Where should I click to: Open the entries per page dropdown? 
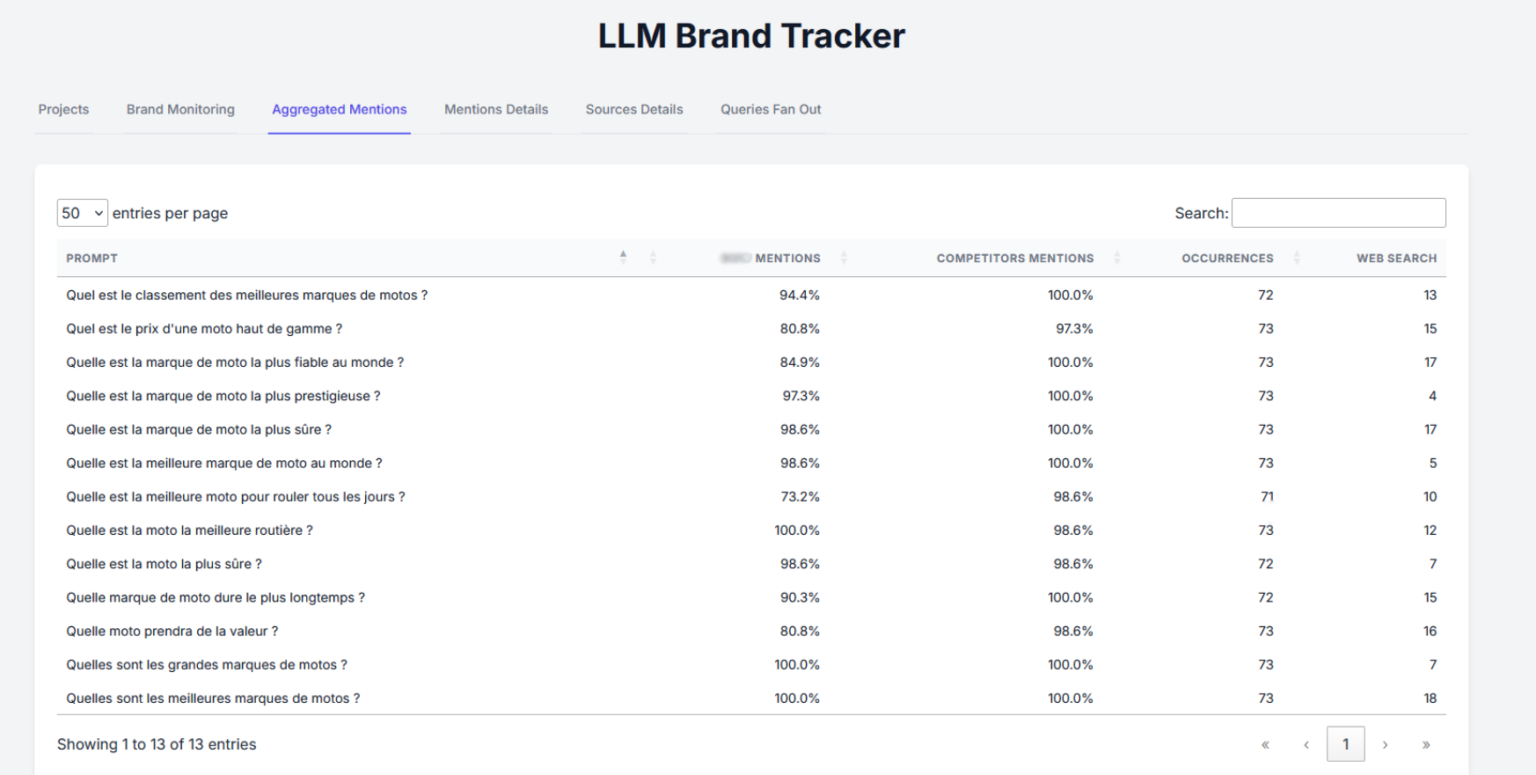point(82,213)
